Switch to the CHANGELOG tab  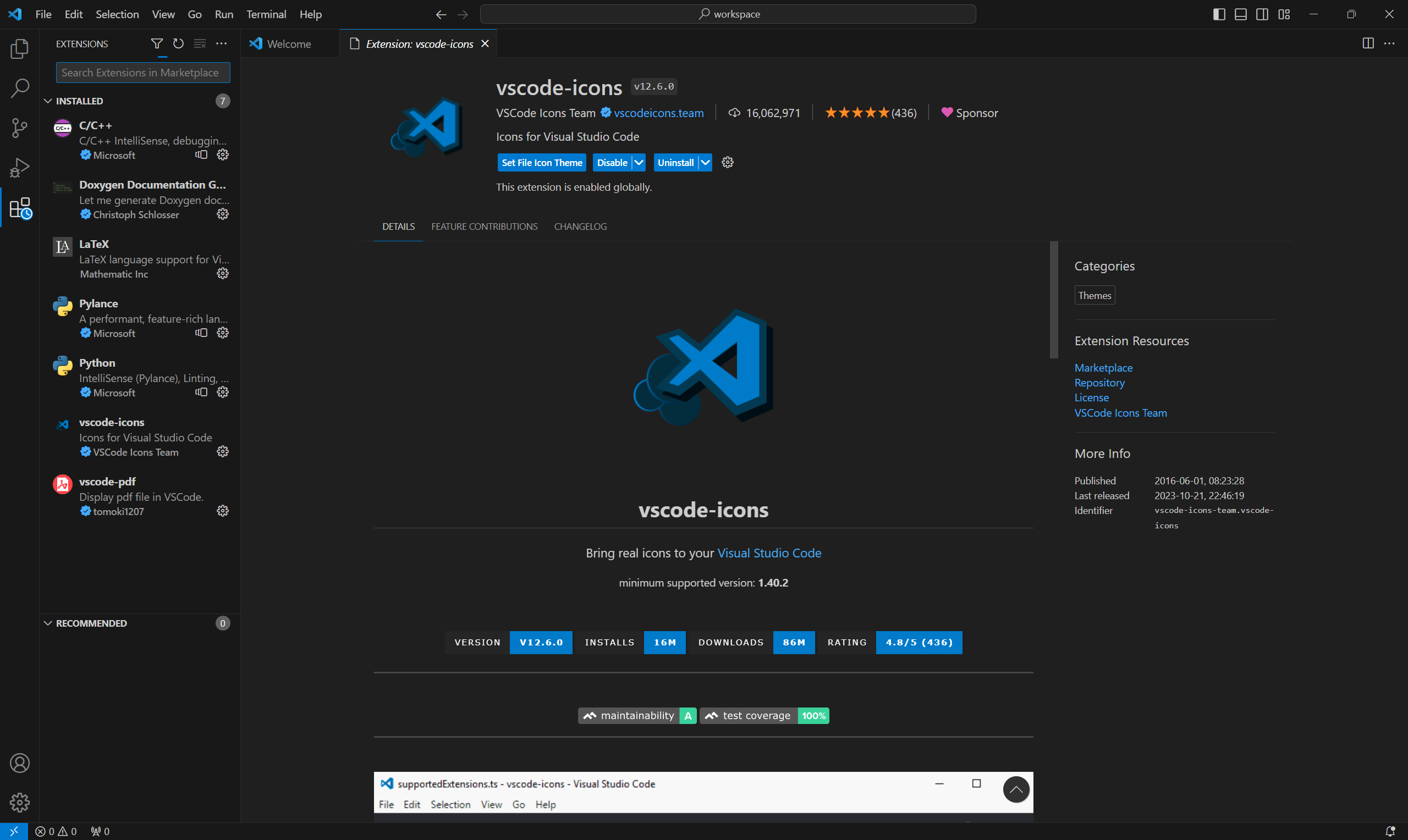(580, 226)
